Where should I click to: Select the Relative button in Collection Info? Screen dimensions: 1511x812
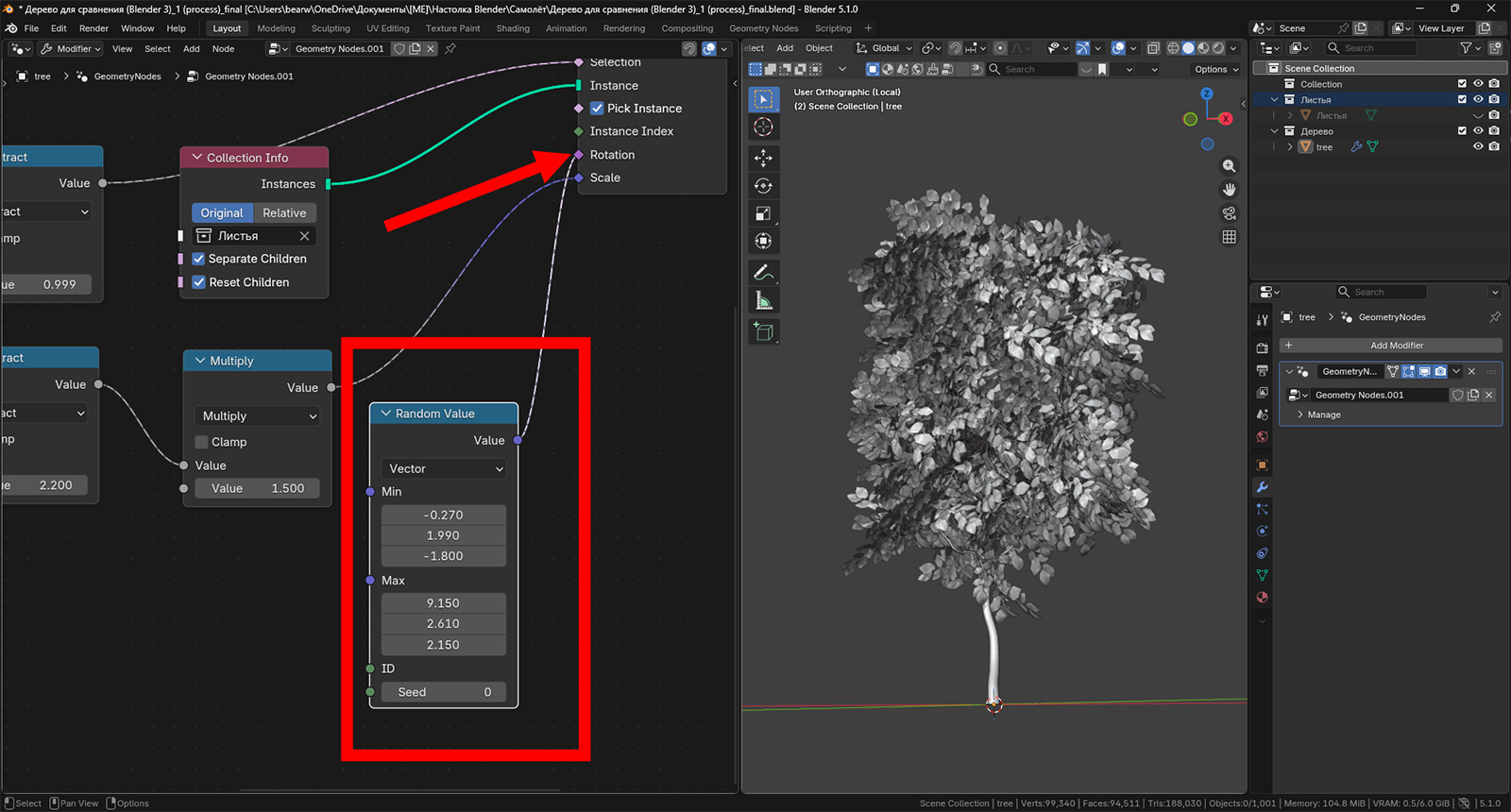pyautogui.click(x=284, y=213)
